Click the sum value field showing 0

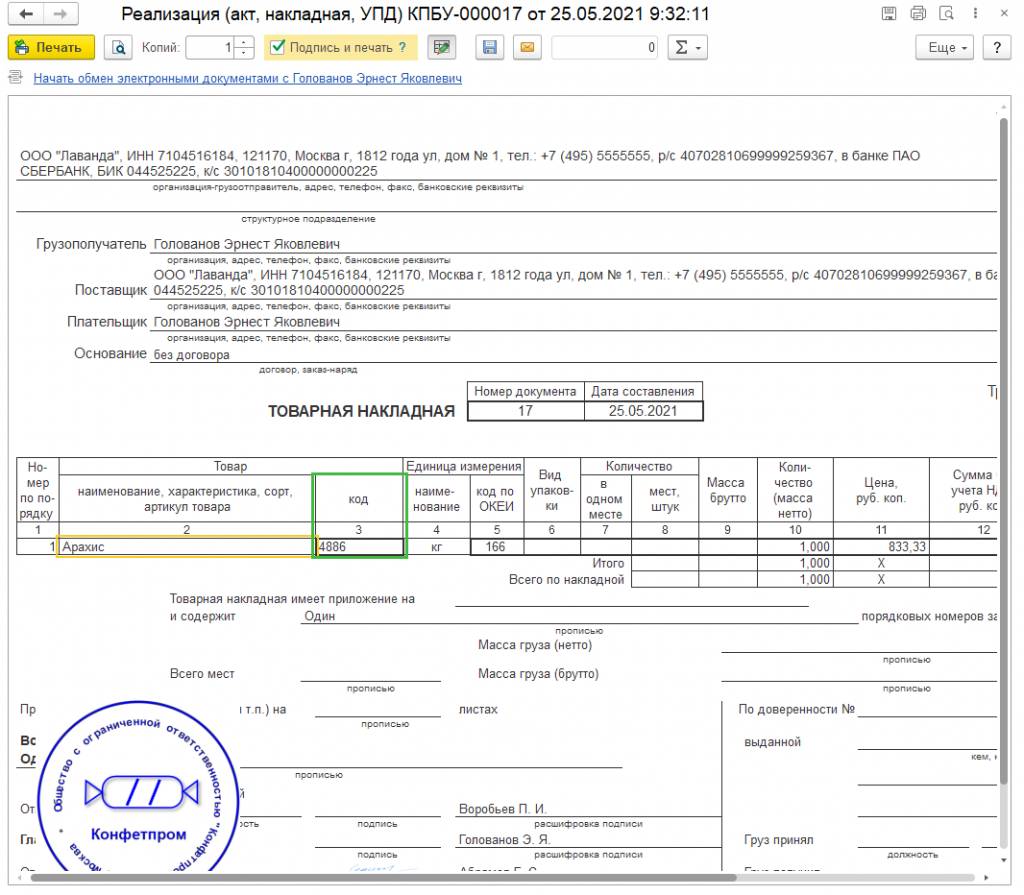click(605, 48)
